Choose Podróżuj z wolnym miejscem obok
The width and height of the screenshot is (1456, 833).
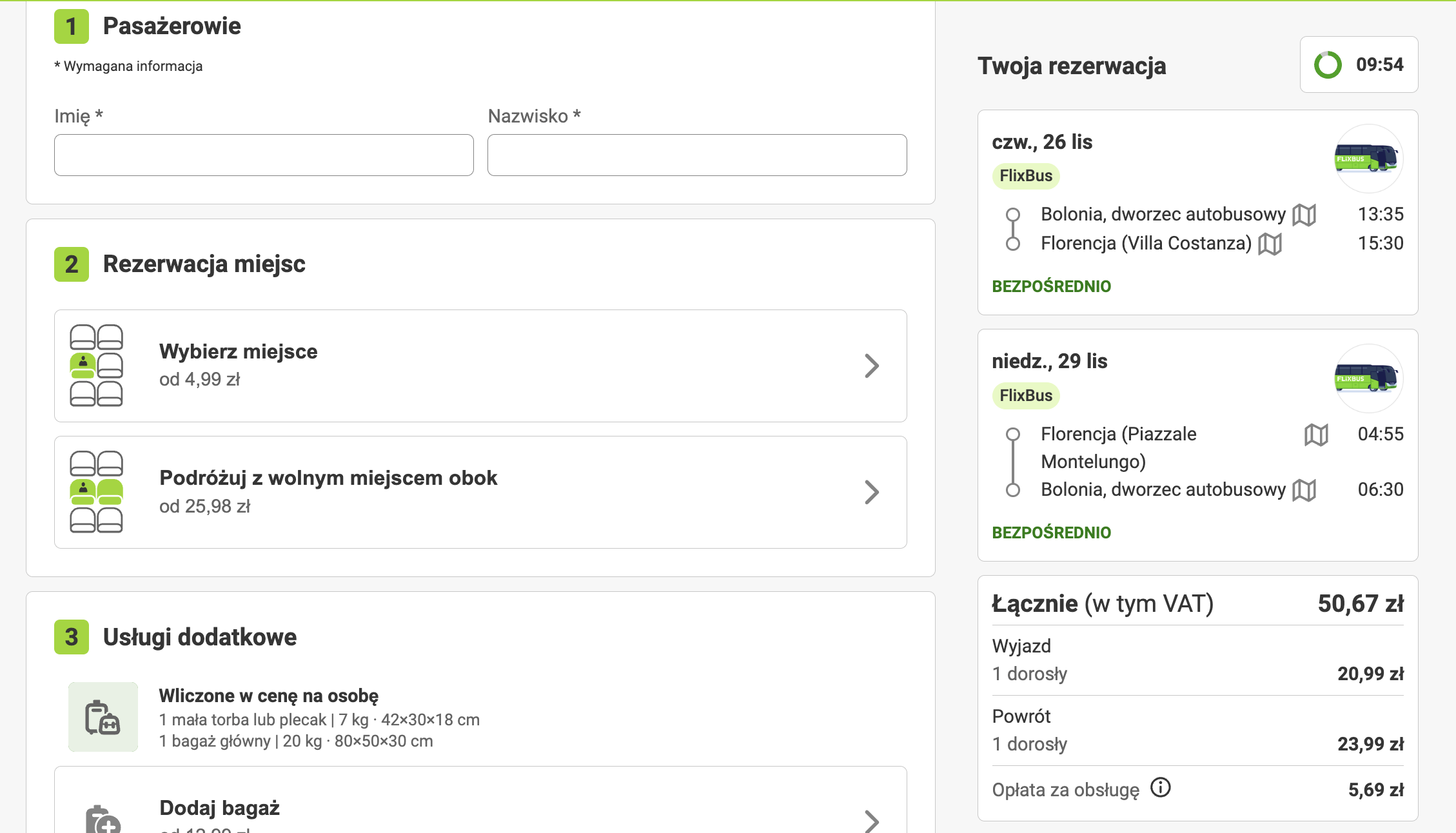pos(480,492)
